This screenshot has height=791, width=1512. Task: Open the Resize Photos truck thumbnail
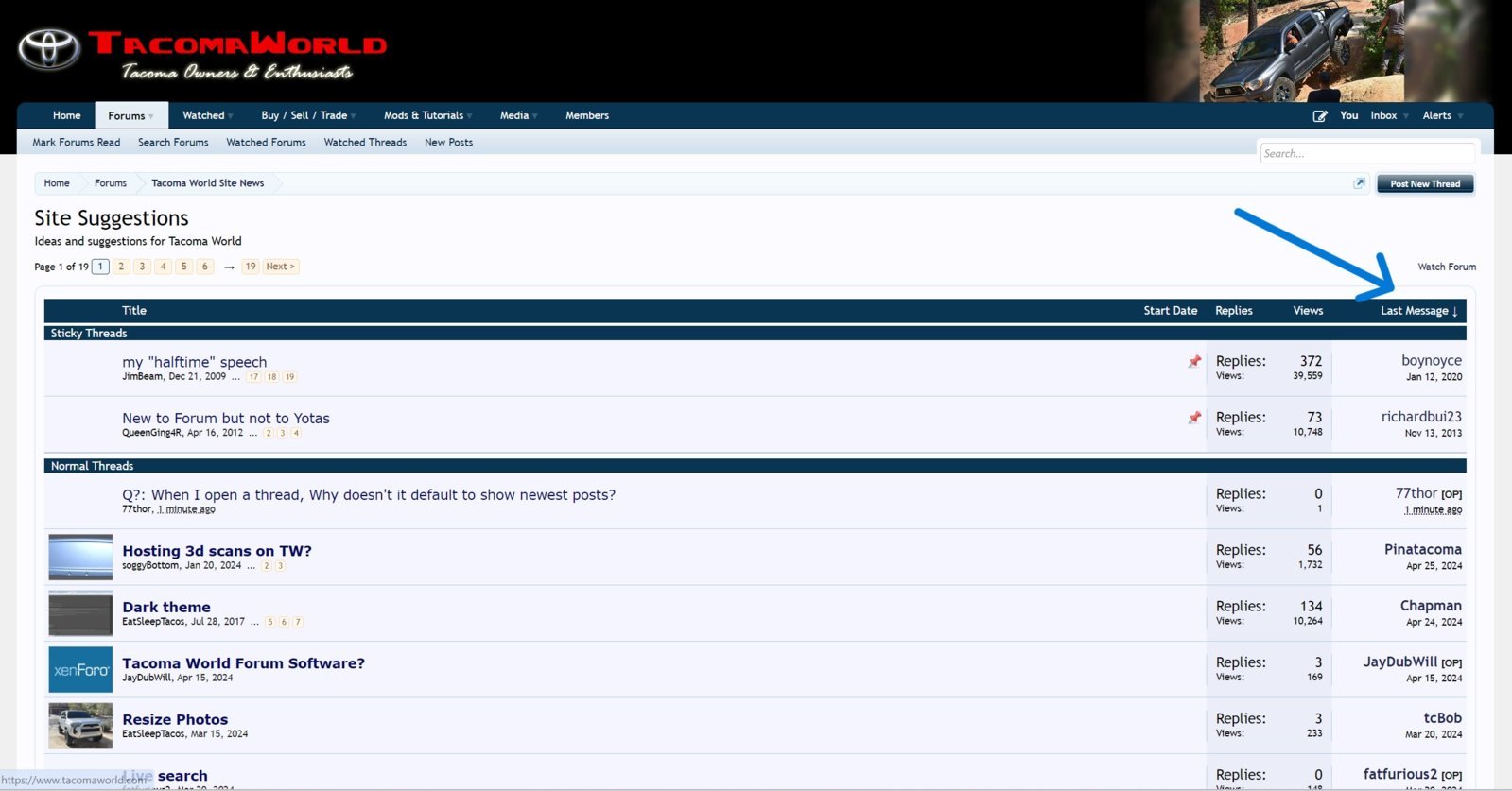tap(80, 726)
